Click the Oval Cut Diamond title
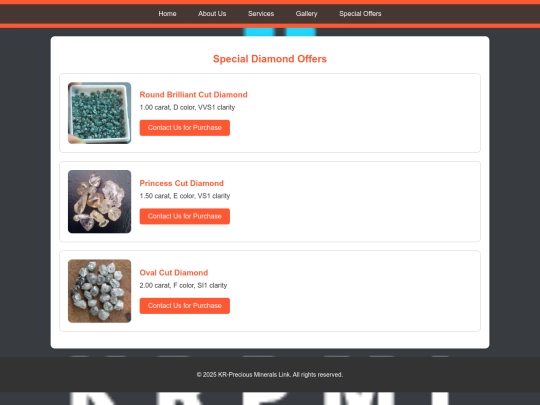 point(174,273)
